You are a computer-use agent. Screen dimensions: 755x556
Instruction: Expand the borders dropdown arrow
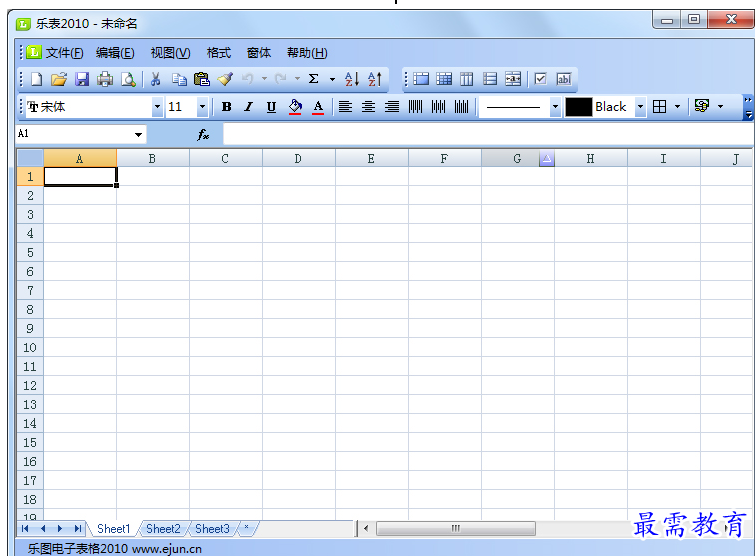point(677,107)
